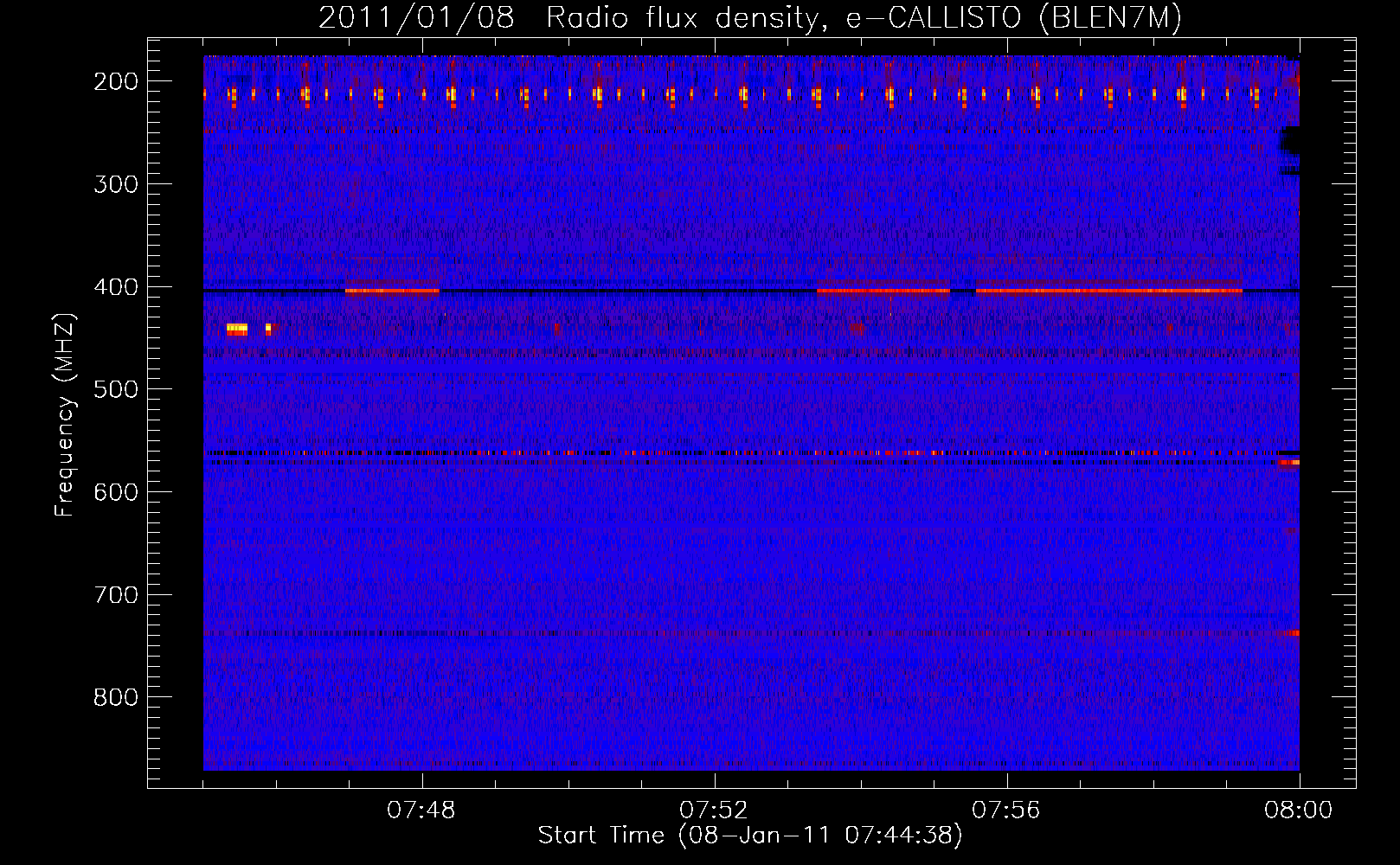Click the 400 frequency tick label

pyautogui.click(x=116, y=287)
